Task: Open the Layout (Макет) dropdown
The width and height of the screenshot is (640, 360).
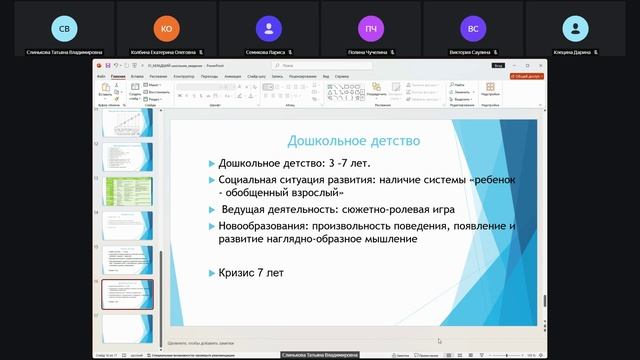Action: (152, 85)
